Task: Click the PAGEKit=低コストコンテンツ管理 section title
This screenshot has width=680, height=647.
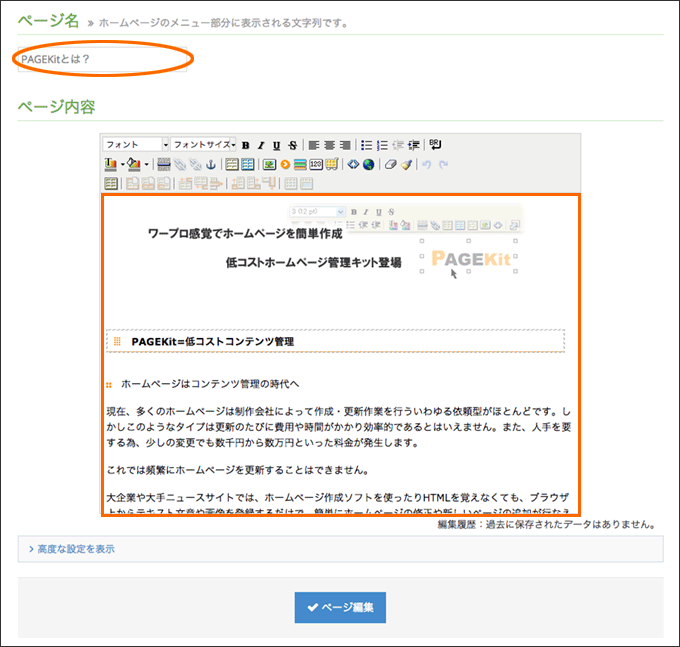Action: [x=212, y=342]
